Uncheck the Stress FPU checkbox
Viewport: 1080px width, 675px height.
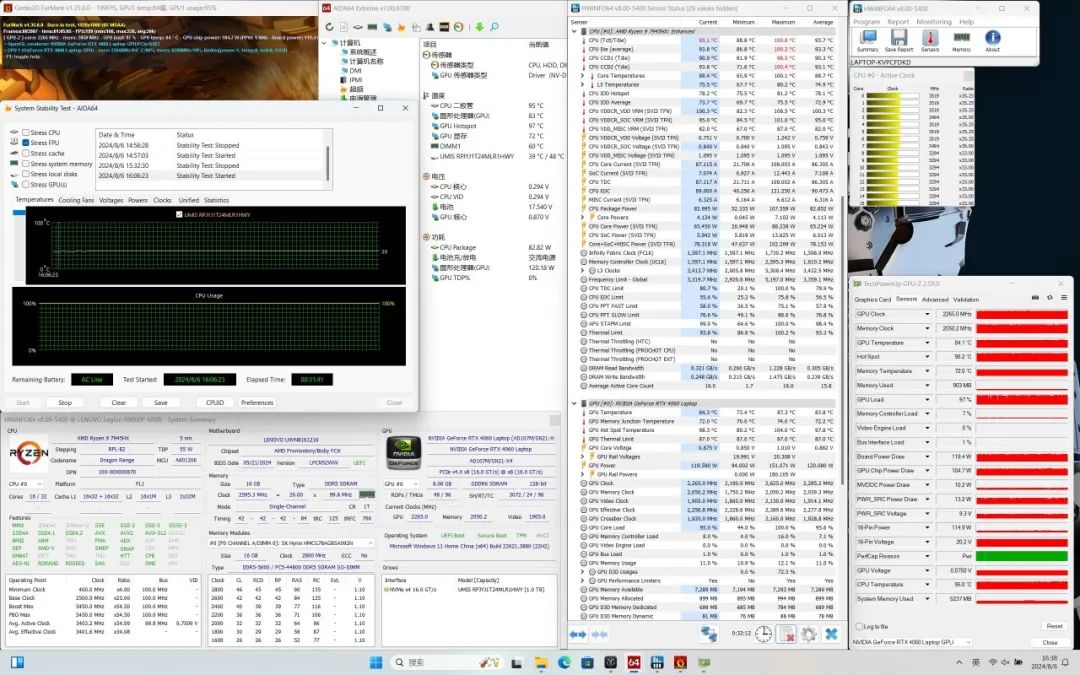(26, 143)
